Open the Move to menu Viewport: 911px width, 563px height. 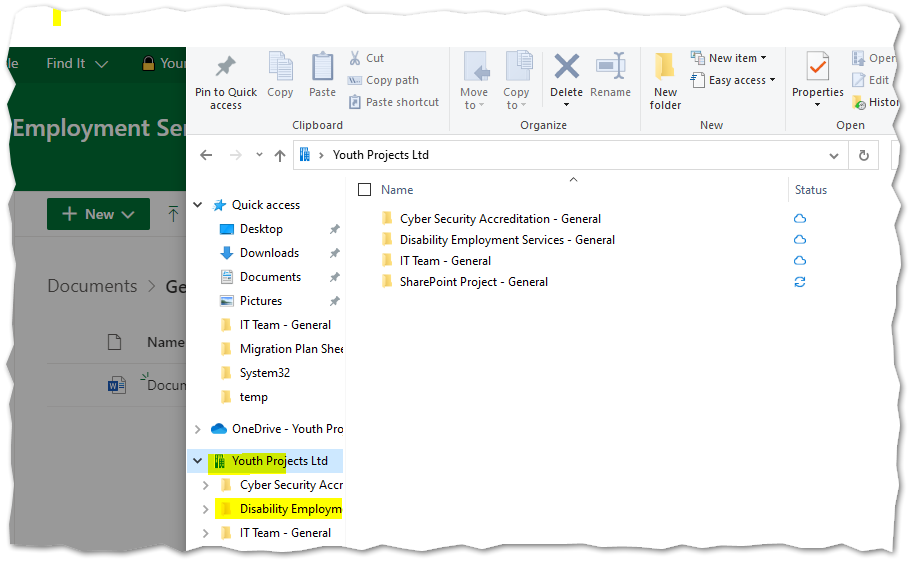(x=474, y=80)
